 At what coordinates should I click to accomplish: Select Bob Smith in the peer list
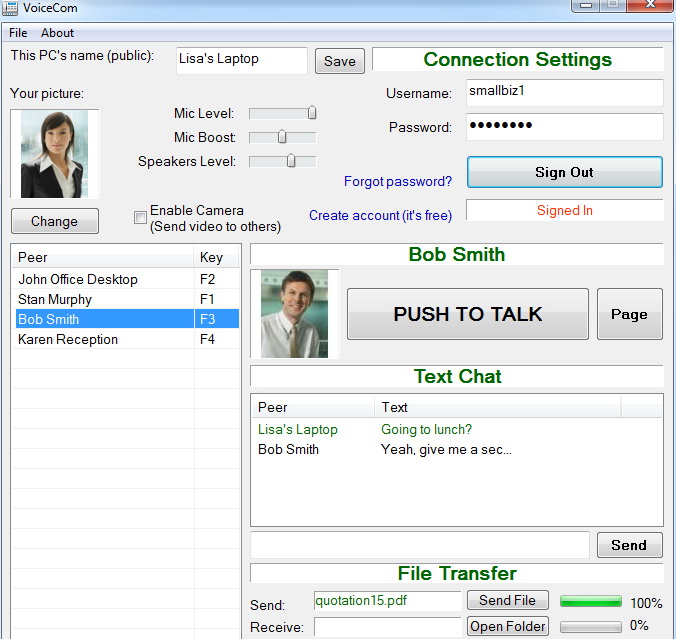click(126, 319)
